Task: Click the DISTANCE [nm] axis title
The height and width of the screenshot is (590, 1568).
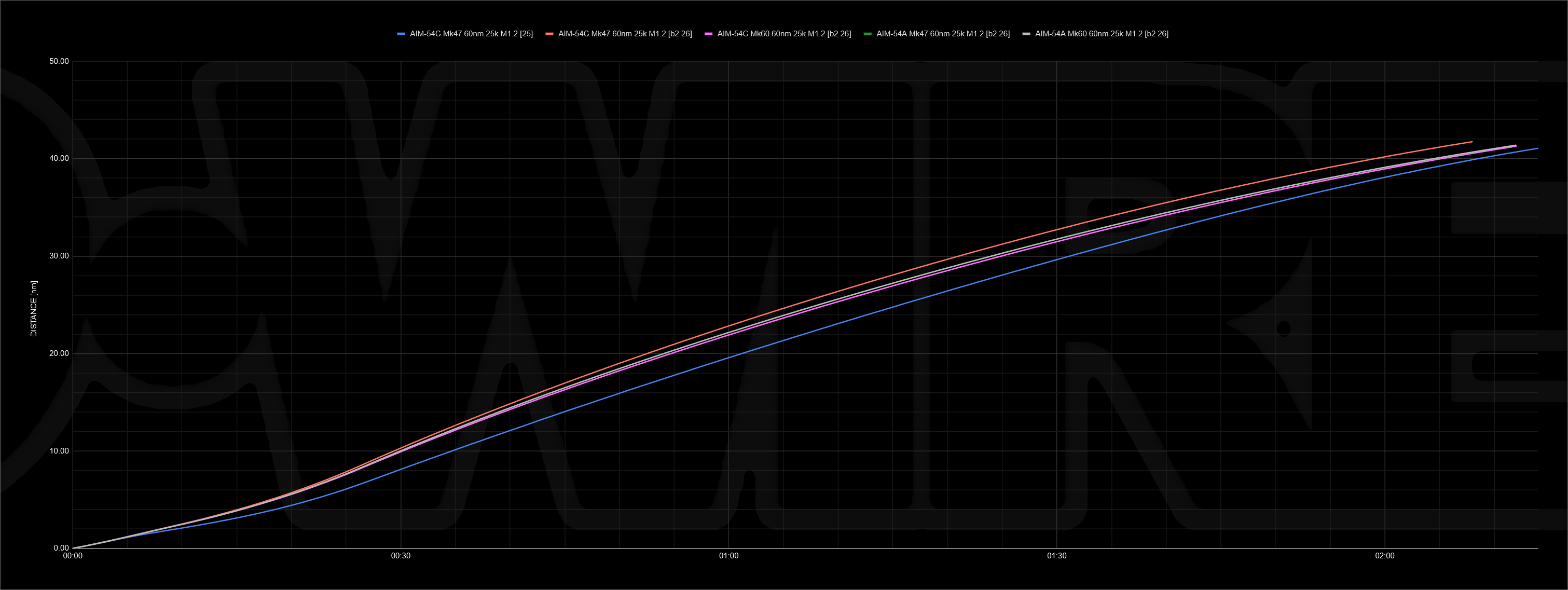Action: [x=34, y=309]
